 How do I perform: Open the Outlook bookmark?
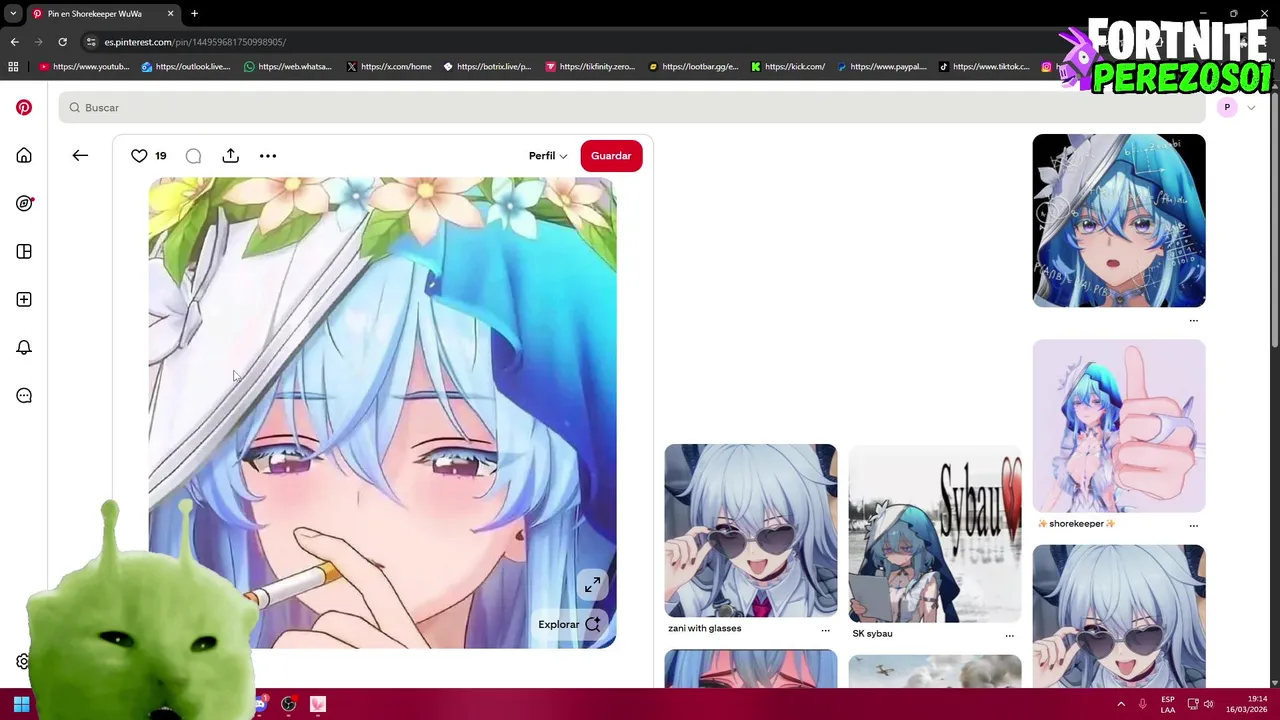pyautogui.click(x=186, y=67)
